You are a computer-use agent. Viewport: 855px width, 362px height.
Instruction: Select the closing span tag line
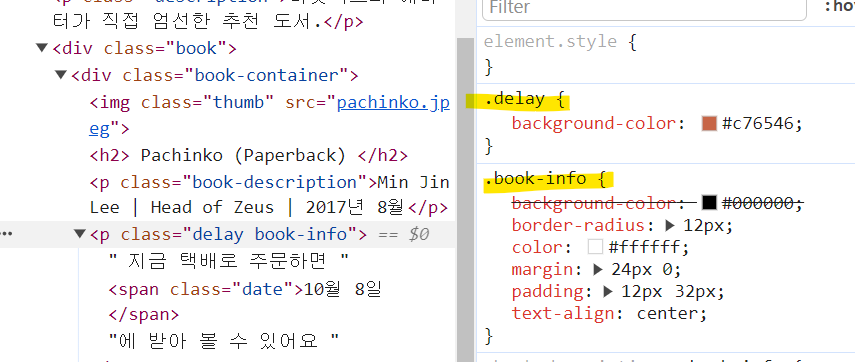tap(143, 315)
